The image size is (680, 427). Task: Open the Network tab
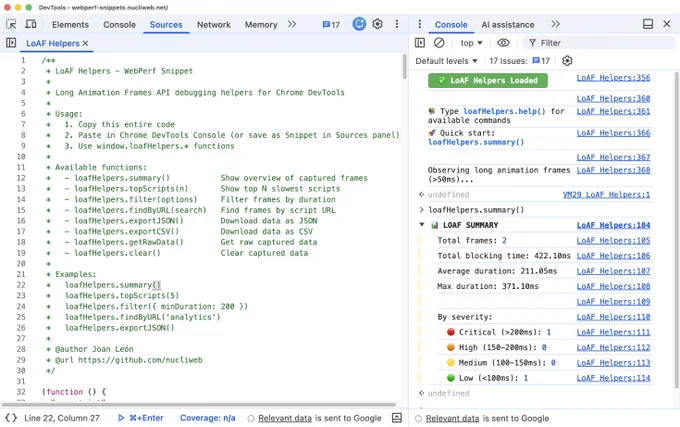(214, 25)
